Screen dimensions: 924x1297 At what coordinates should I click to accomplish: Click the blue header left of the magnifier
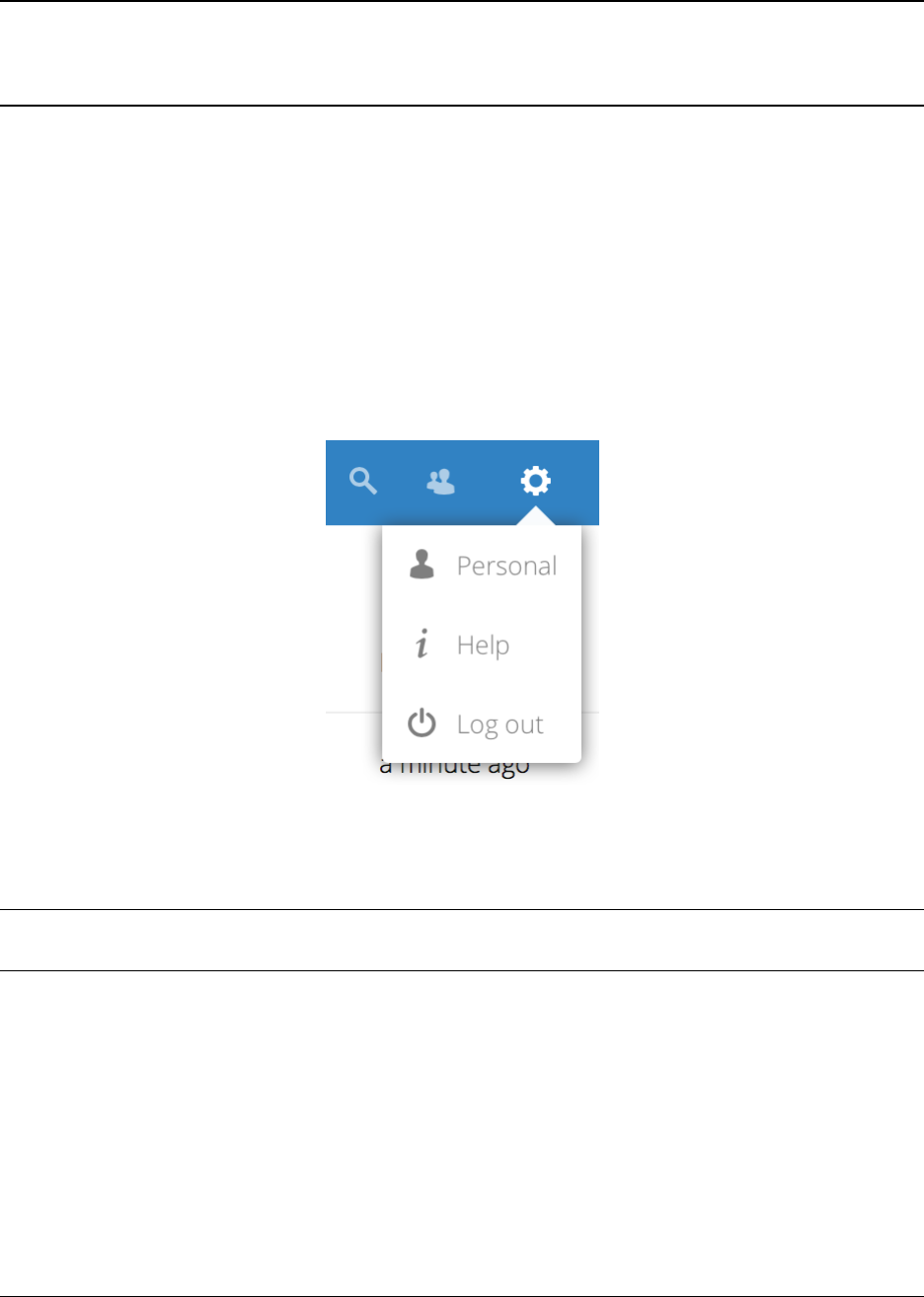coord(337,482)
